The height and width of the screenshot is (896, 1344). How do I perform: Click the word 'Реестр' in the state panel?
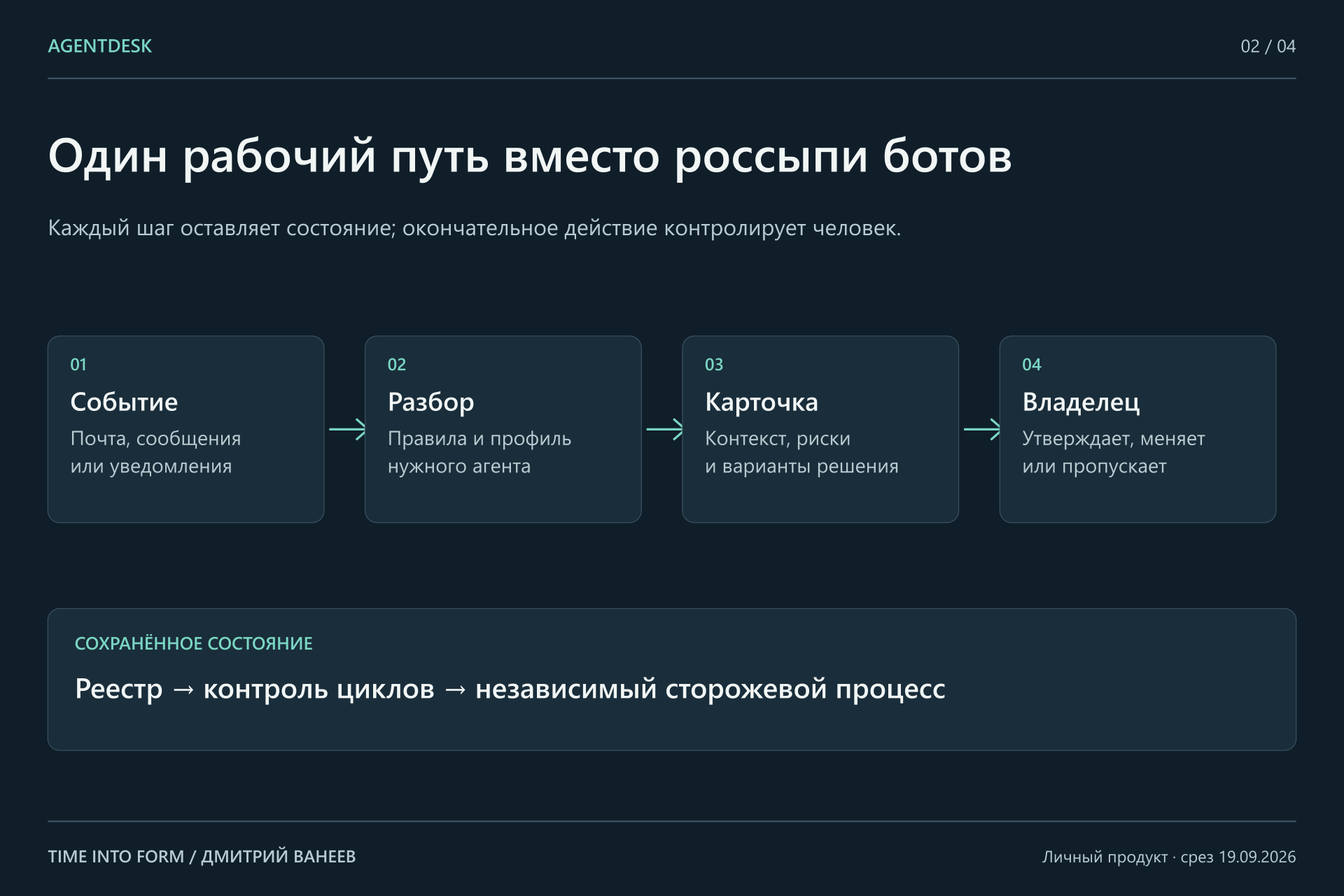point(119,689)
